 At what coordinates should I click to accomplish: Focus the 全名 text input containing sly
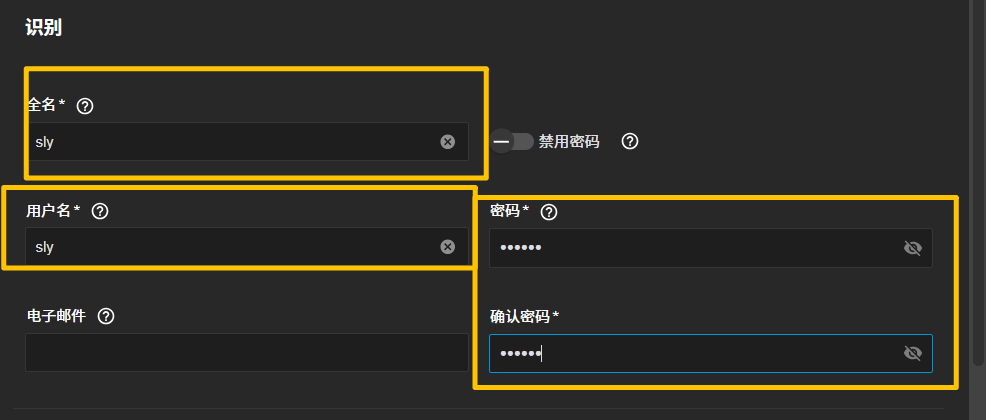[246, 141]
